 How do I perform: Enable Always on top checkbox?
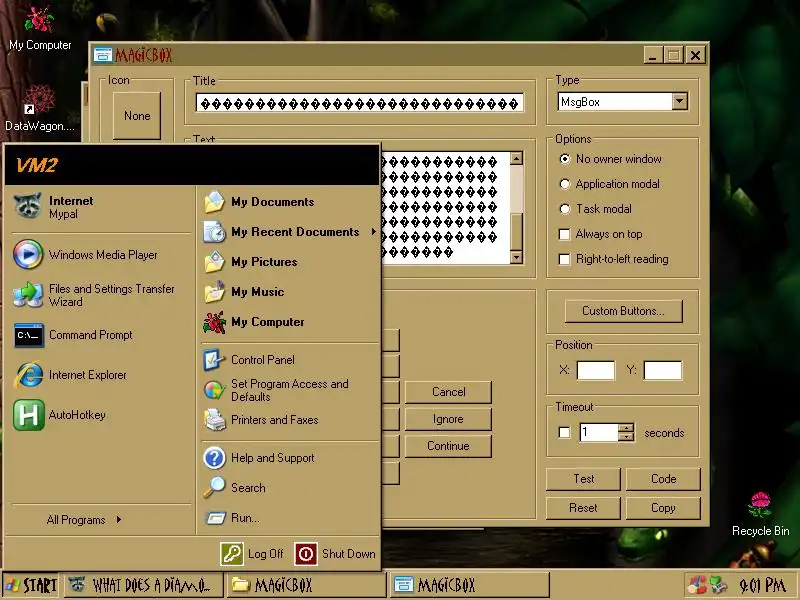point(564,234)
